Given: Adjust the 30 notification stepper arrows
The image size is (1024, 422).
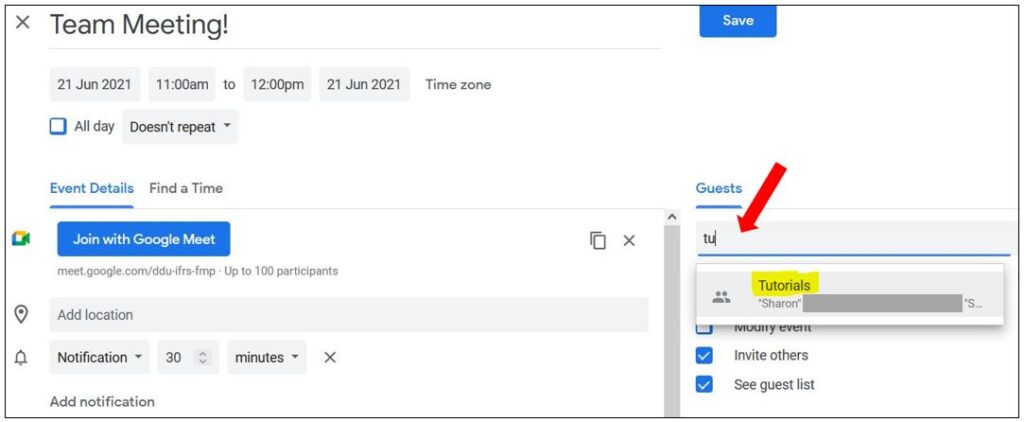Looking at the screenshot, I should (x=203, y=357).
